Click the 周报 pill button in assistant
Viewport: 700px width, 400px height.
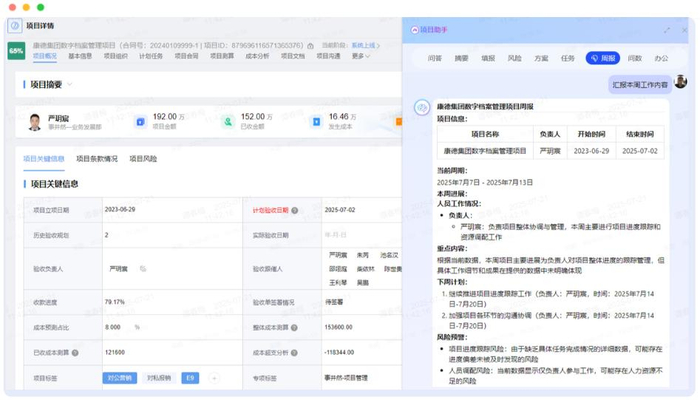[x=603, y=59]
